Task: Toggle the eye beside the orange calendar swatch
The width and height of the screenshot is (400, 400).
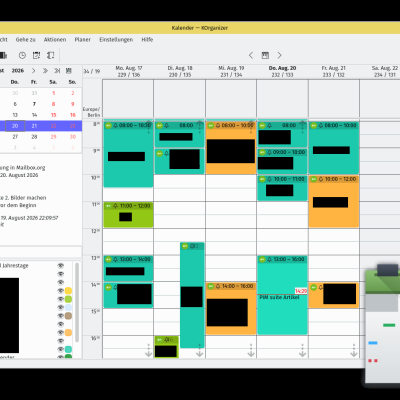Action: pyautogui.click(x=60, y=332)
